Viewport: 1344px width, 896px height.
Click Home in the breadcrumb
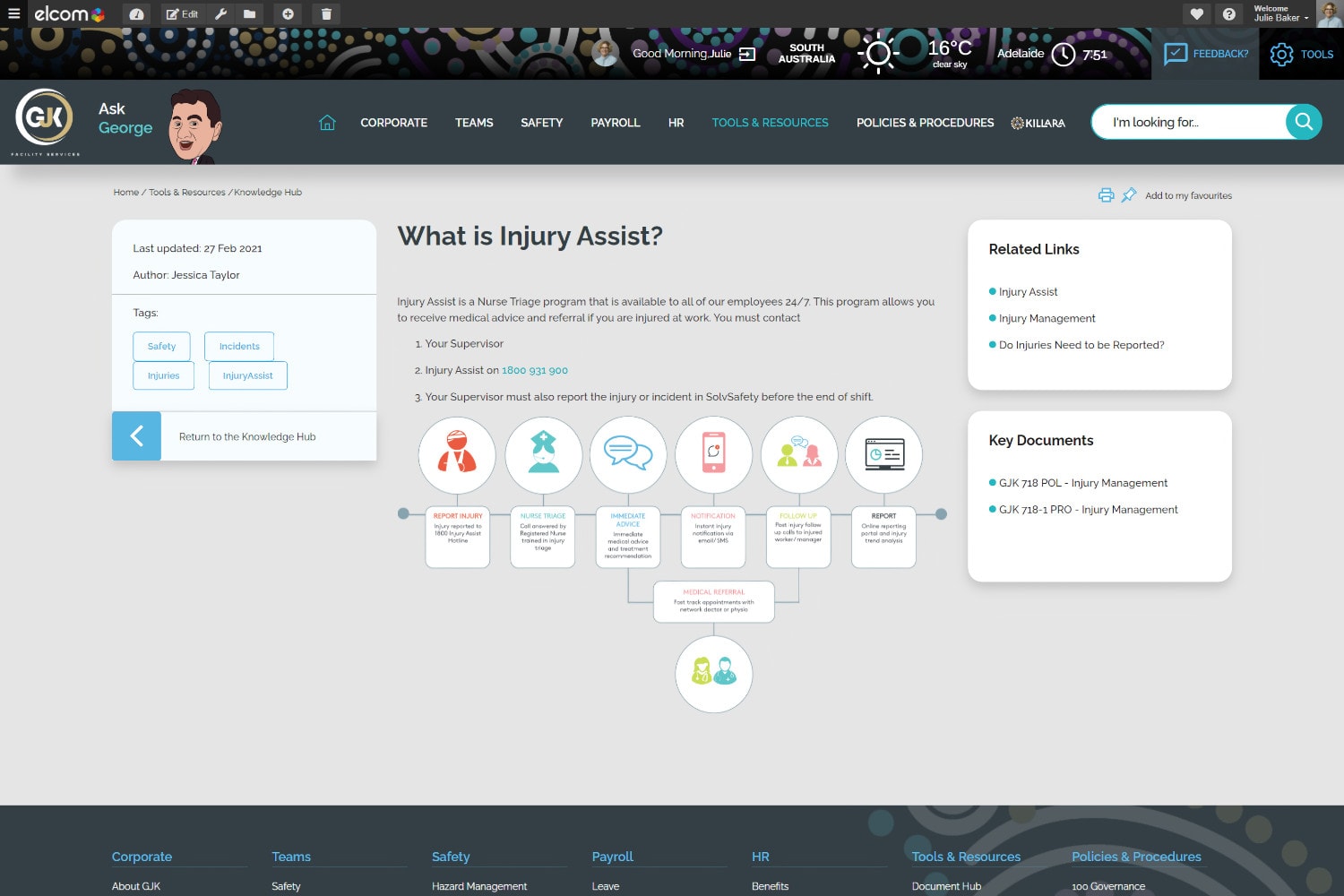pos(126,193)
